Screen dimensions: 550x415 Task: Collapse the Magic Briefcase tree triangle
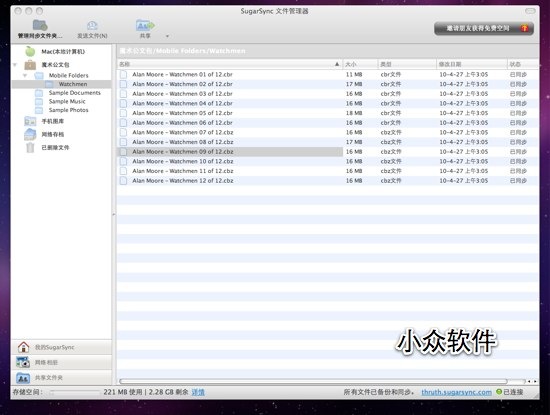pyautogui.click(x=15, y=65)
